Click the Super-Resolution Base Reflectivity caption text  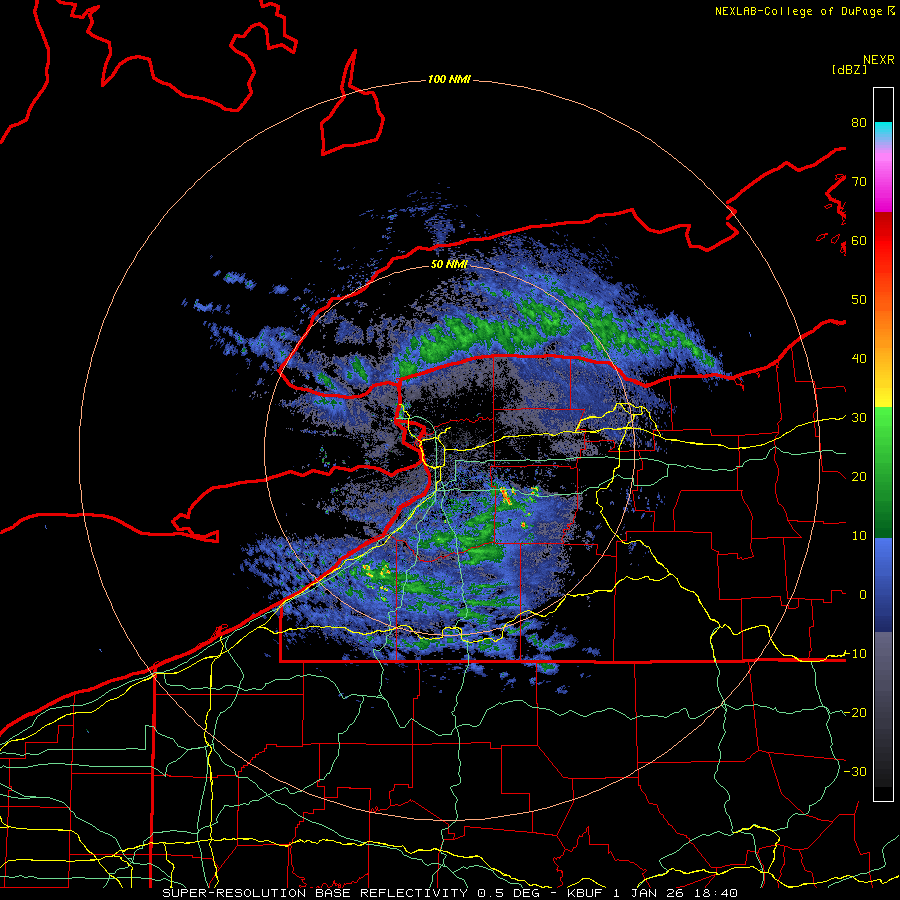[315, 893]
